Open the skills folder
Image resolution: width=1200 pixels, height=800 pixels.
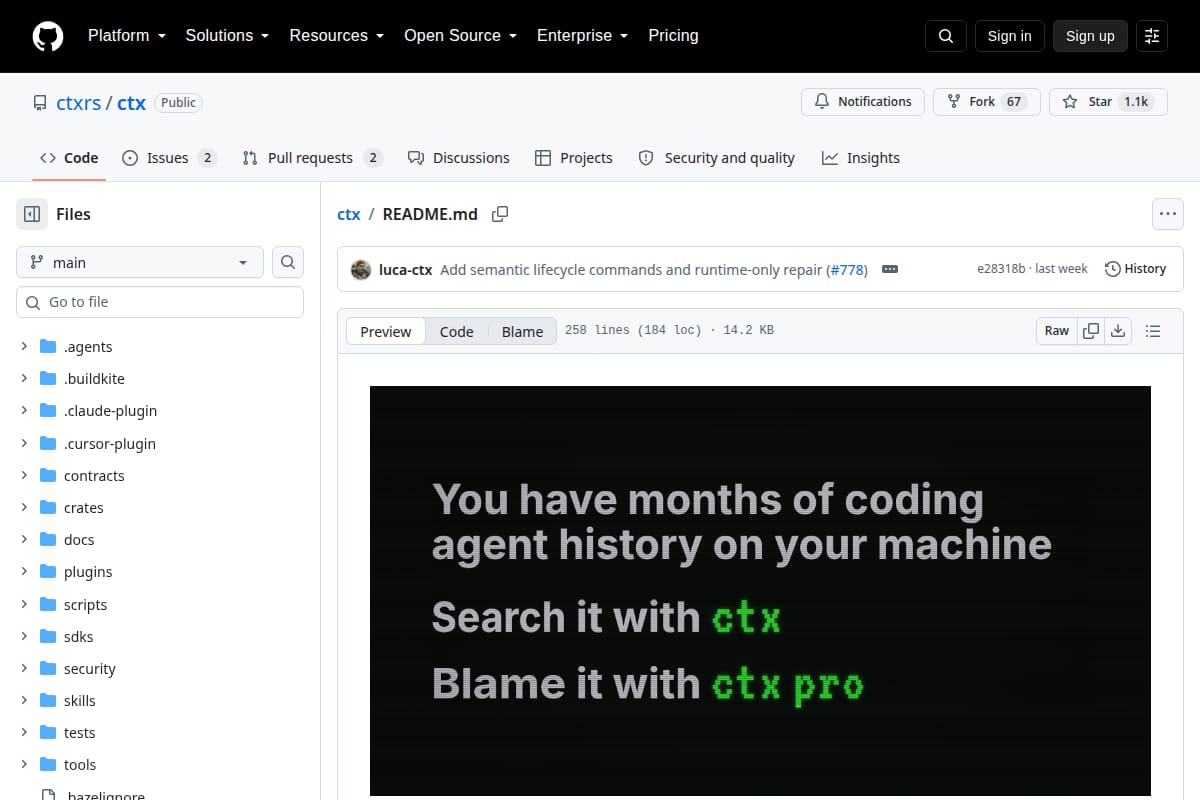tap(80, 701)
